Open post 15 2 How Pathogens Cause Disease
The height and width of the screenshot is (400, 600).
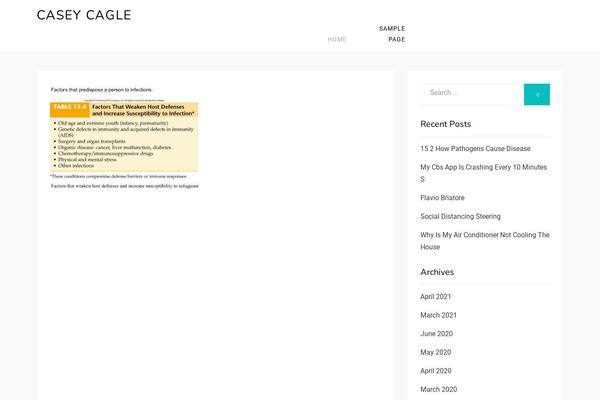(475, 149)
